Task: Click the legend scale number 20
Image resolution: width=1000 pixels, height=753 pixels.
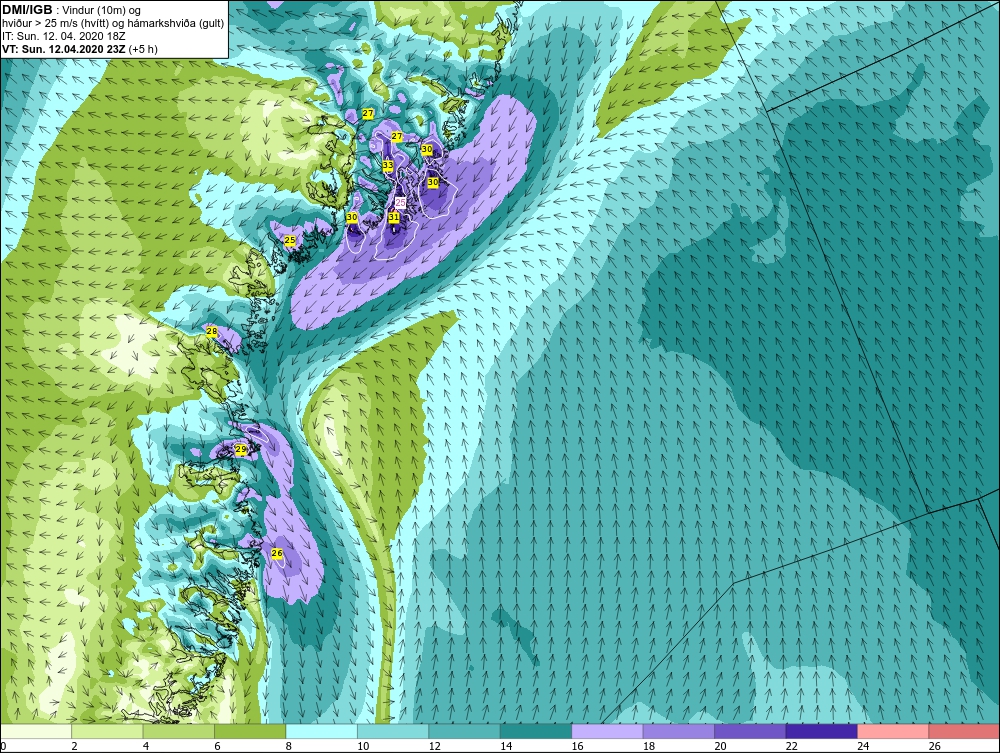Action: [x=720, y=746]
